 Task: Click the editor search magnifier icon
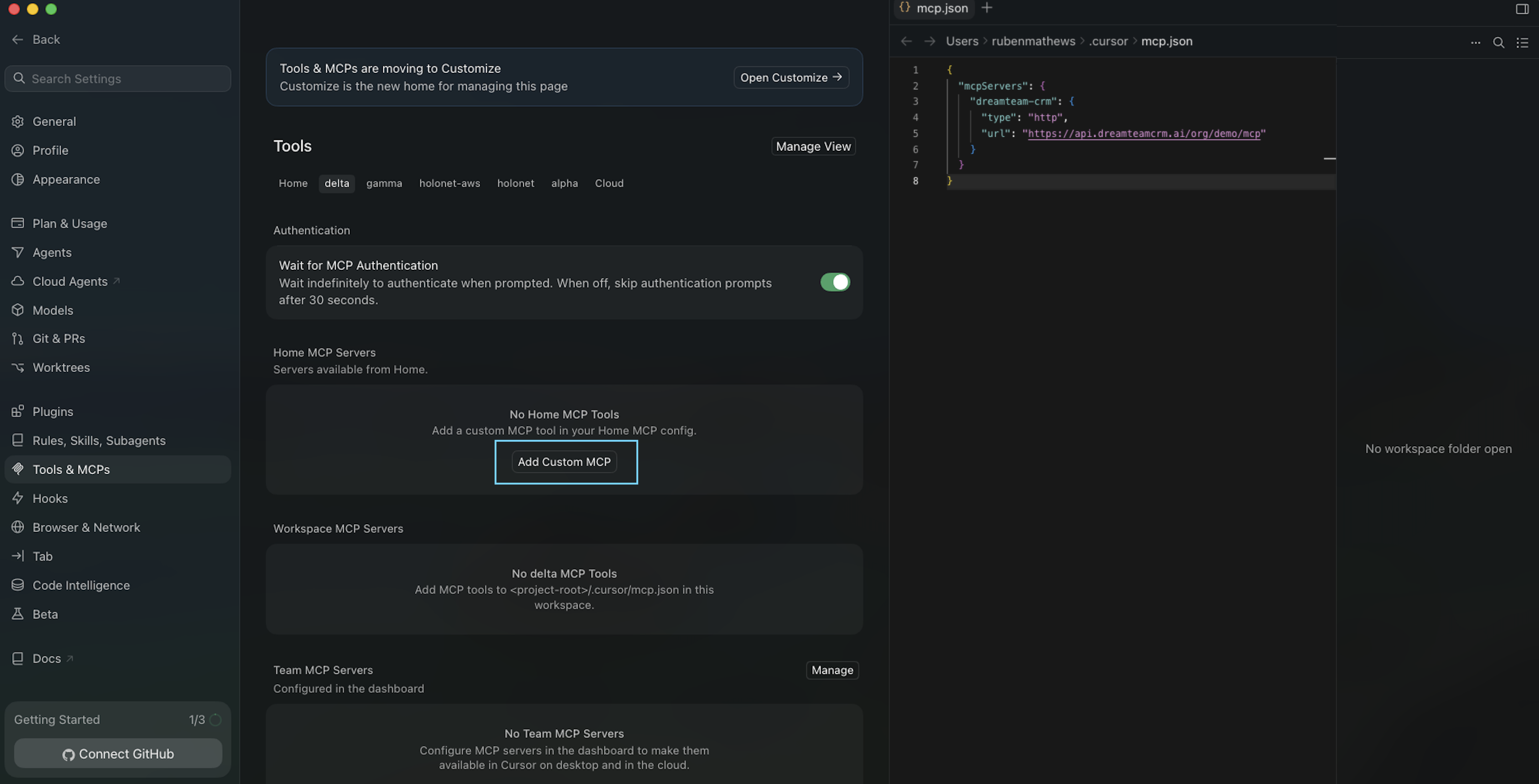(x=1498, y=42)
